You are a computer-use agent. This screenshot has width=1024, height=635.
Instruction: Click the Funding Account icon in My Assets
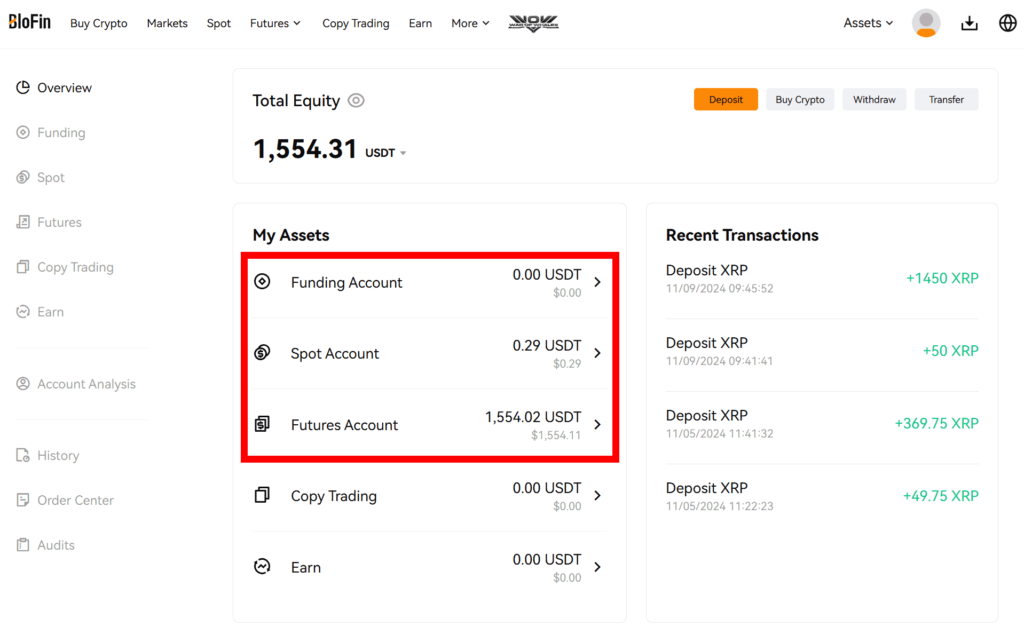[x=262, y=282]
